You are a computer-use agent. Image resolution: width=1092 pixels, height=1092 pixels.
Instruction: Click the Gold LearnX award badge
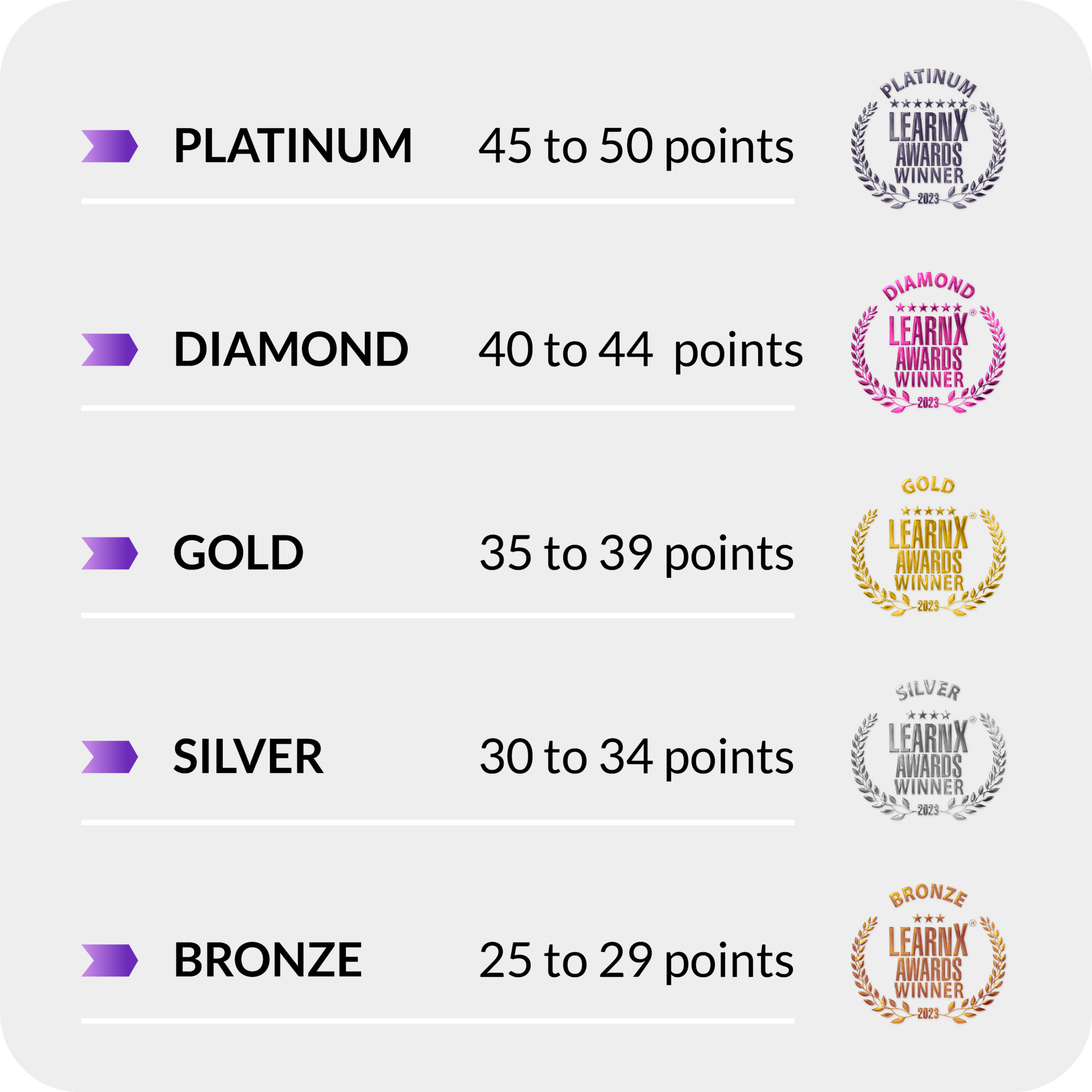[928, 548]
